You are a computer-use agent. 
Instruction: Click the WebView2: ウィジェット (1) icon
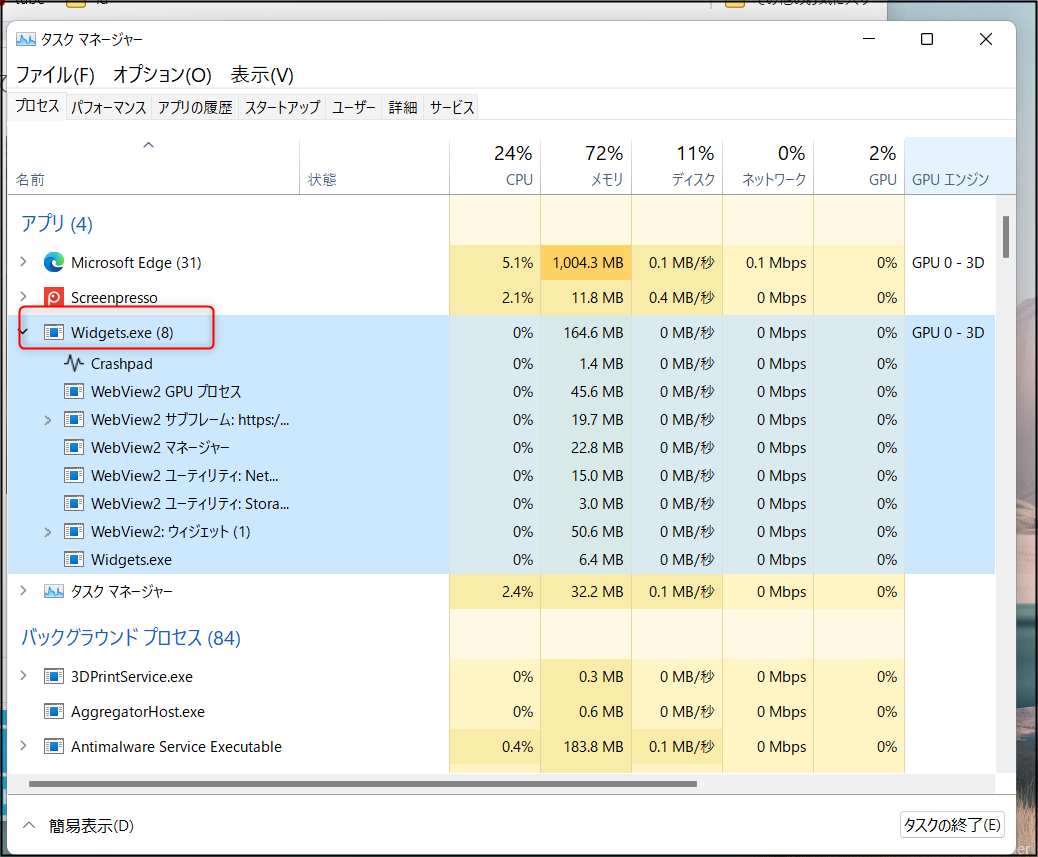[73, 531]
